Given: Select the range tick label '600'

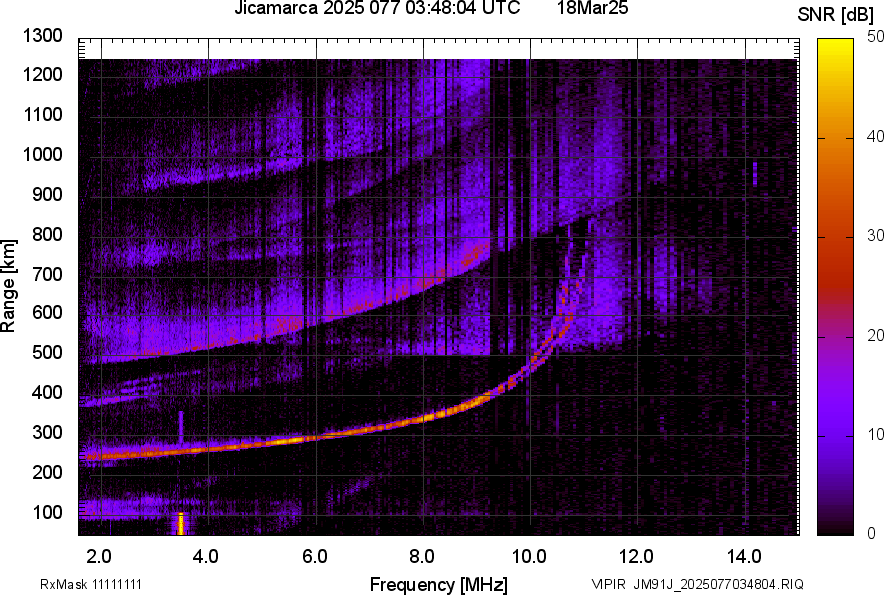Looking at the screenshot, I should (x=47, y=312).
